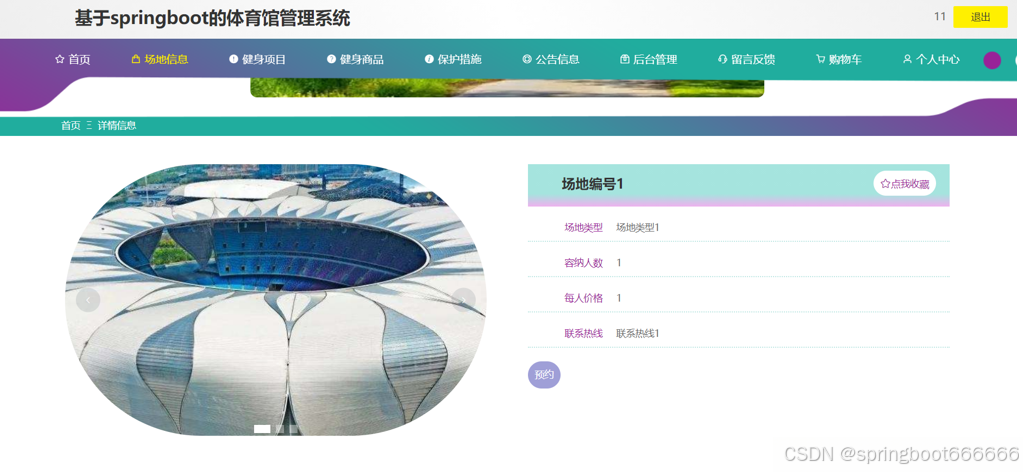Click the shopping cart icon beside 购物车
1023x472 pixels.
click(820, 59)
